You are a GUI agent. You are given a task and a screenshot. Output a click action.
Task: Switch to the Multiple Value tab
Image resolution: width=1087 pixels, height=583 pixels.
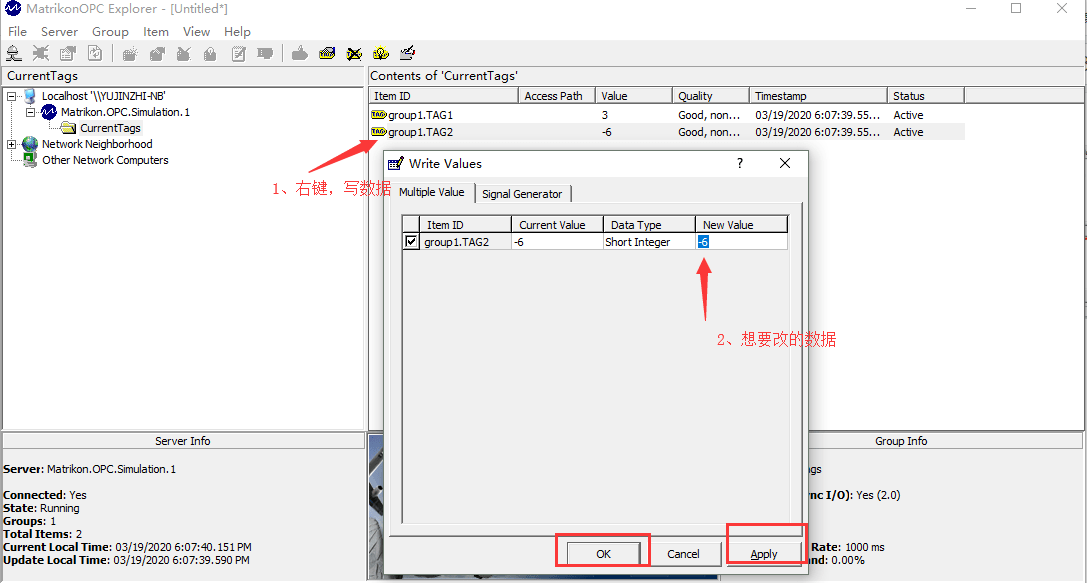(x=432, y=192)
